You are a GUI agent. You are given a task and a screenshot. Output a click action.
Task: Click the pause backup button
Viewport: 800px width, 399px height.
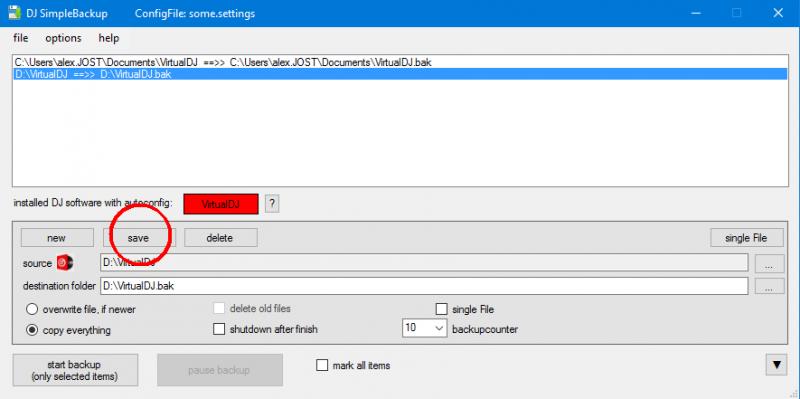[220, 370]
